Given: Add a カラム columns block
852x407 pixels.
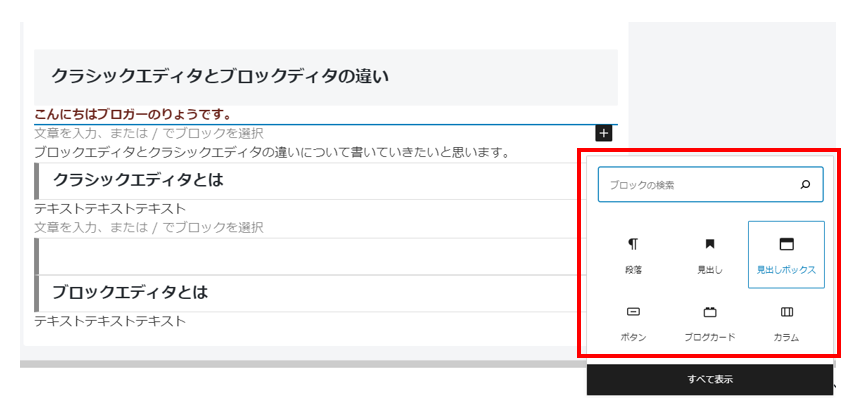Looking at the screenshot, I should coord(786,323).
